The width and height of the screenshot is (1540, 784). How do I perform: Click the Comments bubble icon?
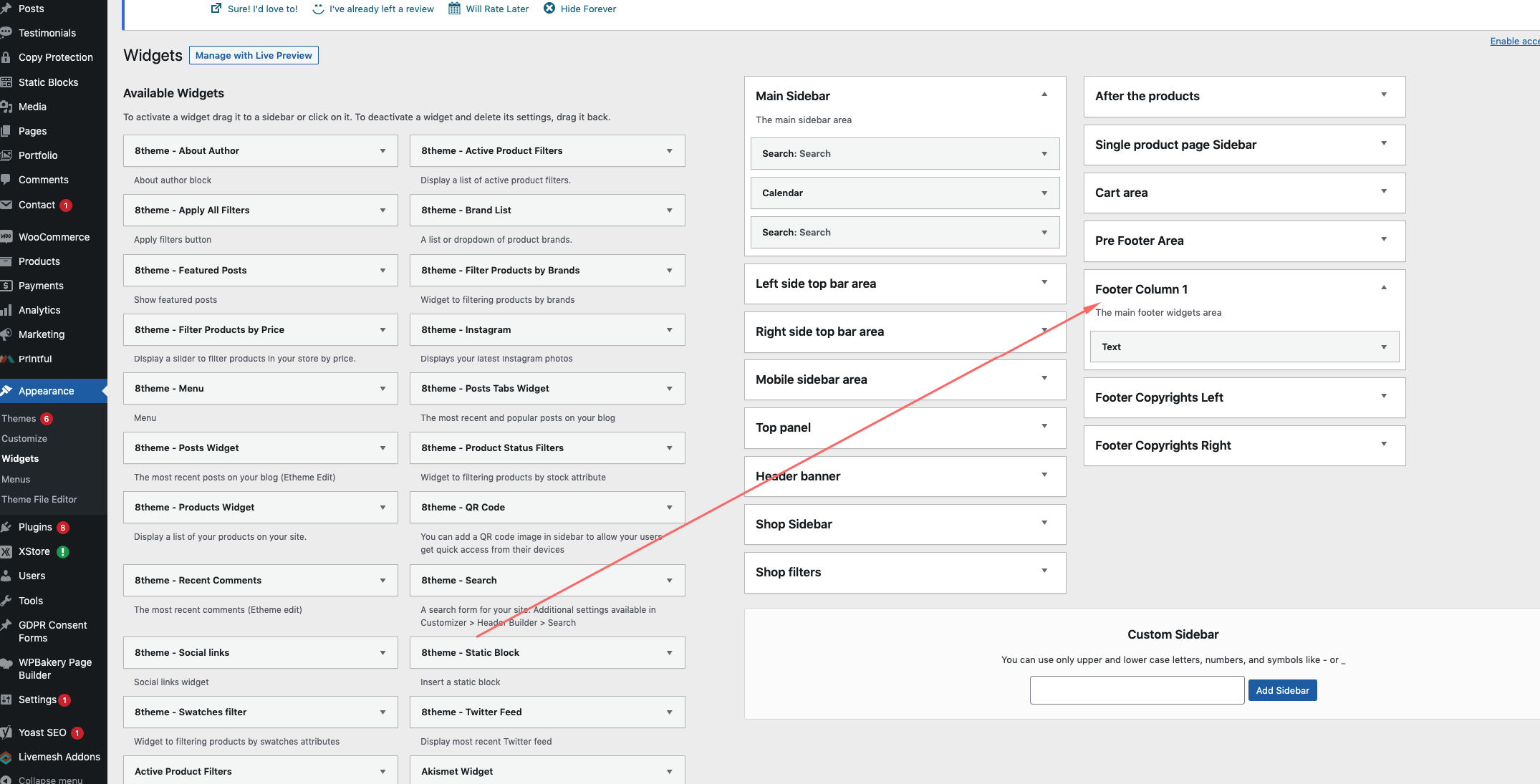pos(6,180)
